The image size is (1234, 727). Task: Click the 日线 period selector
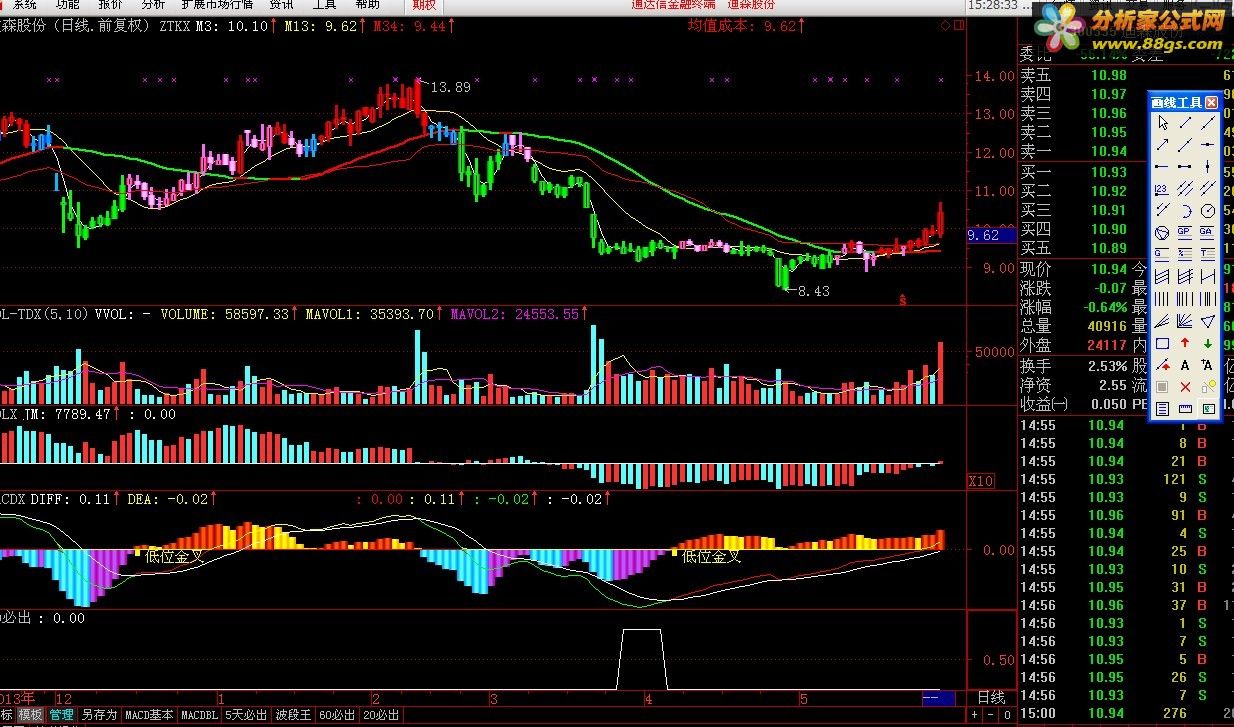click(991, 697)
